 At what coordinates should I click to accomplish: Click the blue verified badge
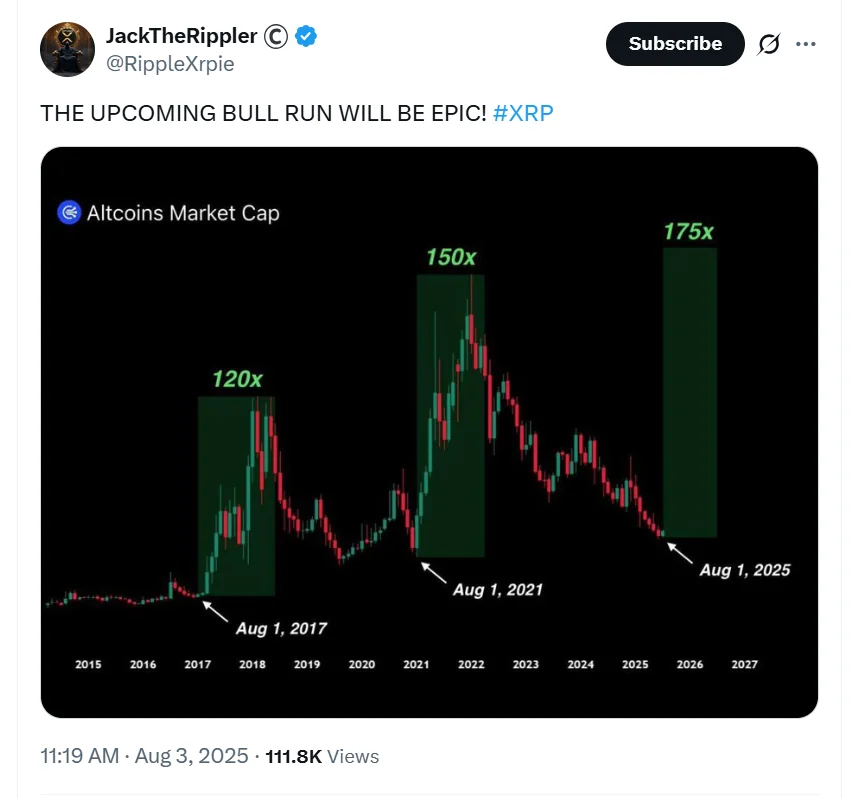(x=306, y=36)
